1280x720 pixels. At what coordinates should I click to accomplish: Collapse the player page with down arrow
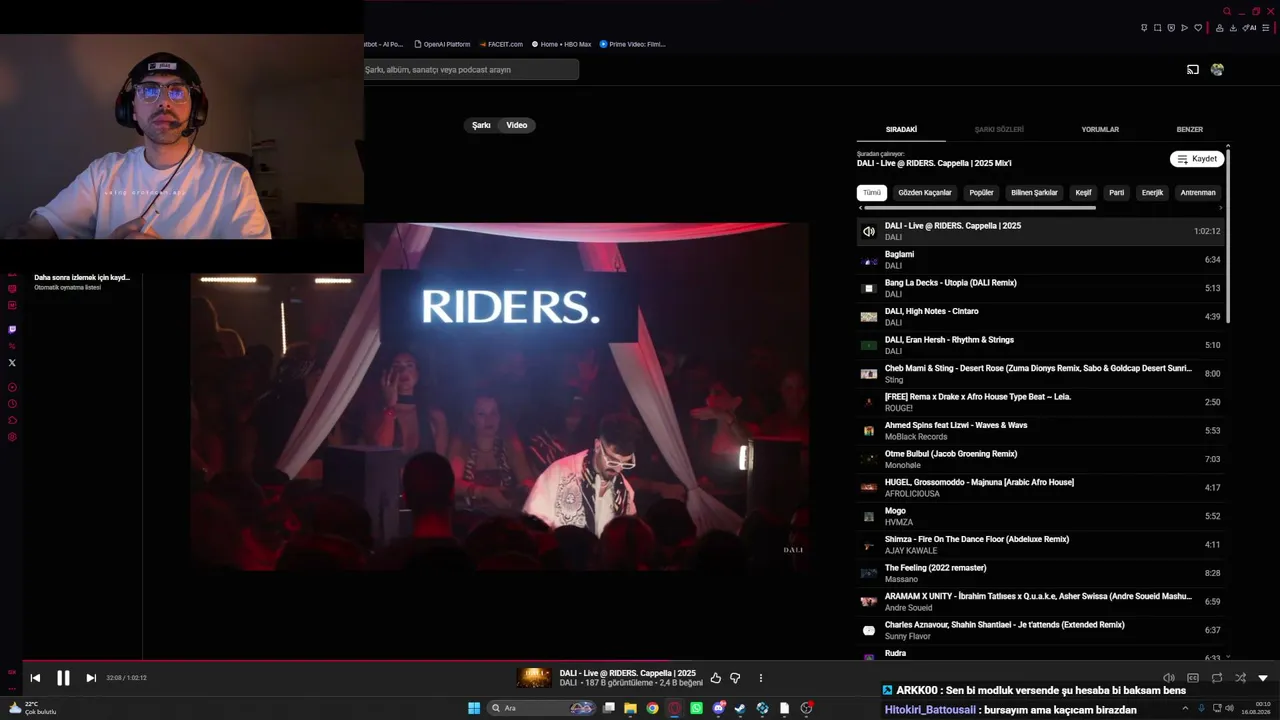click(x=1263, y=678)
